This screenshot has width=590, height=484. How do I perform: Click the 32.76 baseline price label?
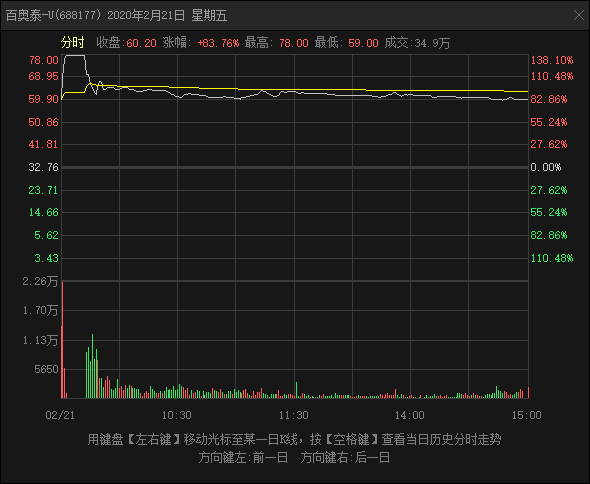pyautogui.click(x=44, y=167)
